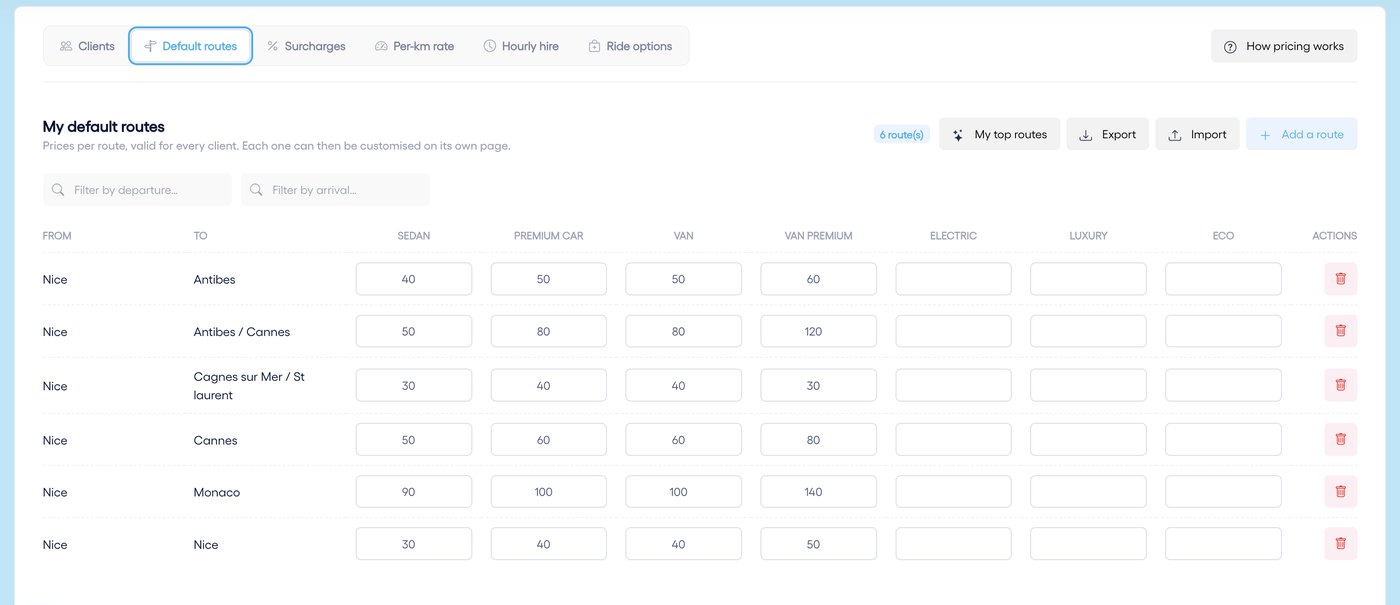The width and height of the screenshot is (1400, 605).
Task: Edit Sedan price for Cagnes sur Mer row
Action: (414, 385)
